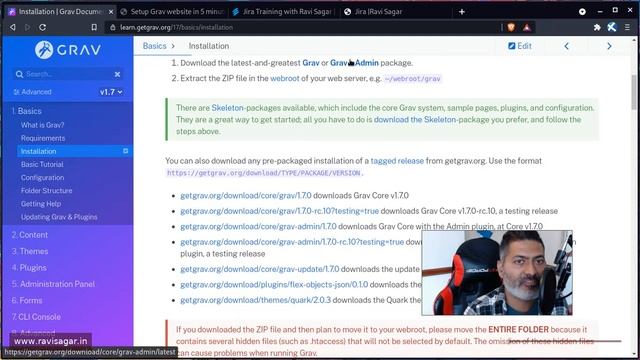Click the bookmark icon in toolbar
This screenshot has height=360, width=640.
[x=94, y=27]
